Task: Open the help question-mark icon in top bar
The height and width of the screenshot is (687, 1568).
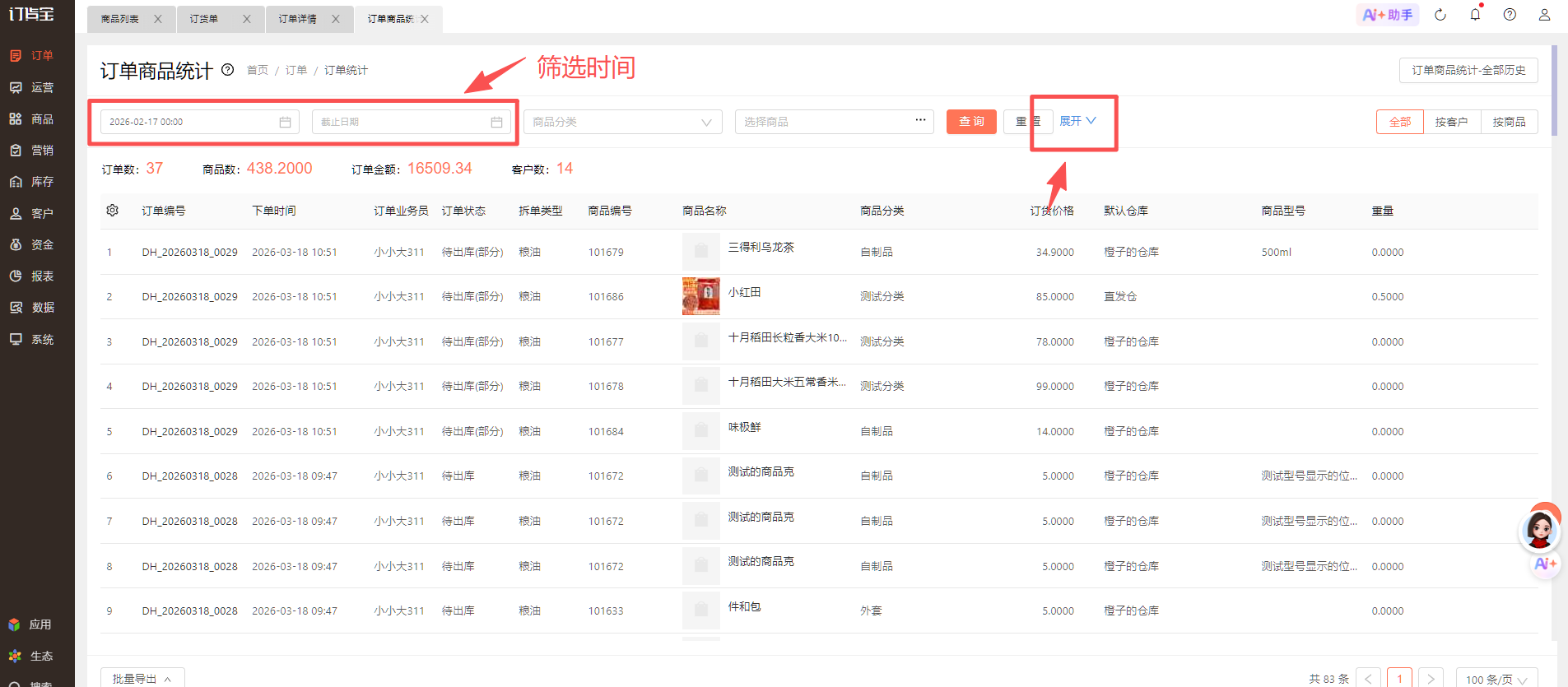Action: tap(1510, 15)
